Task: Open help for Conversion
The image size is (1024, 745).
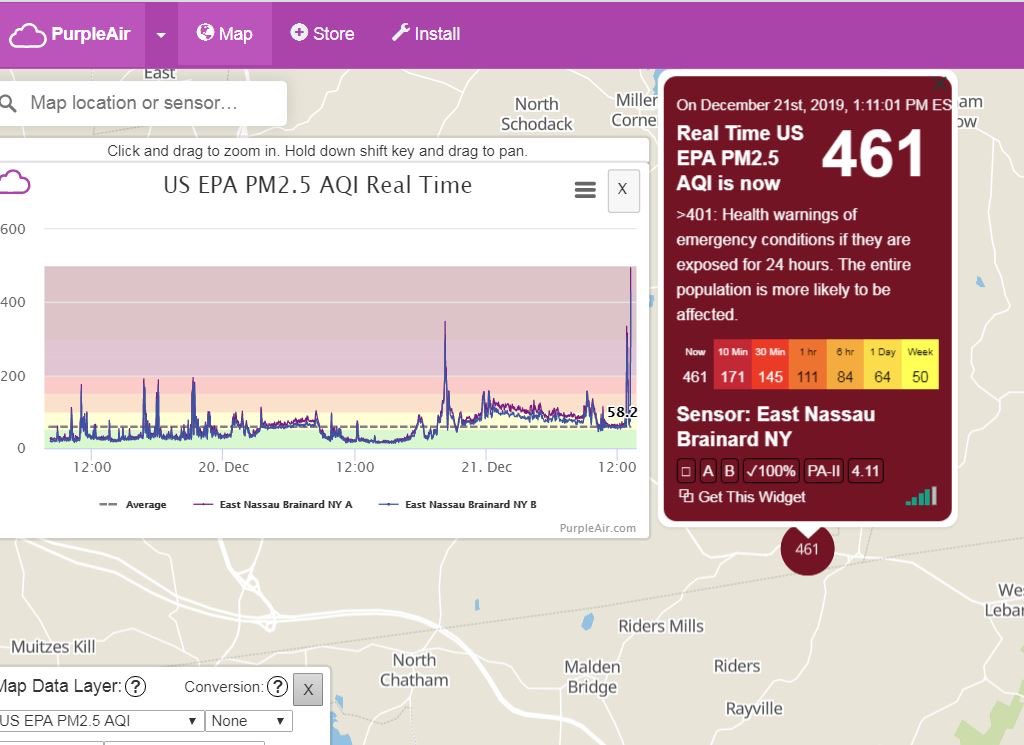Action: click(x=278, y=686)
